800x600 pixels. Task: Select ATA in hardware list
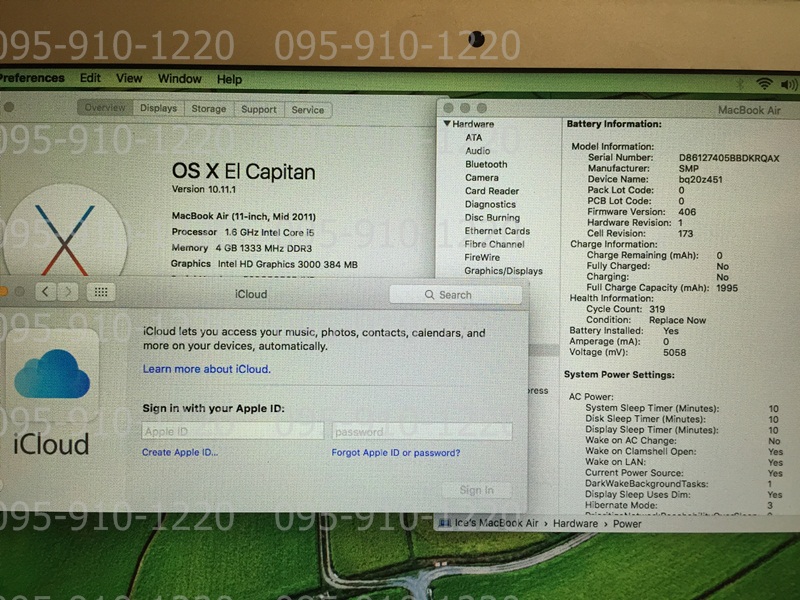click(473, 137)
